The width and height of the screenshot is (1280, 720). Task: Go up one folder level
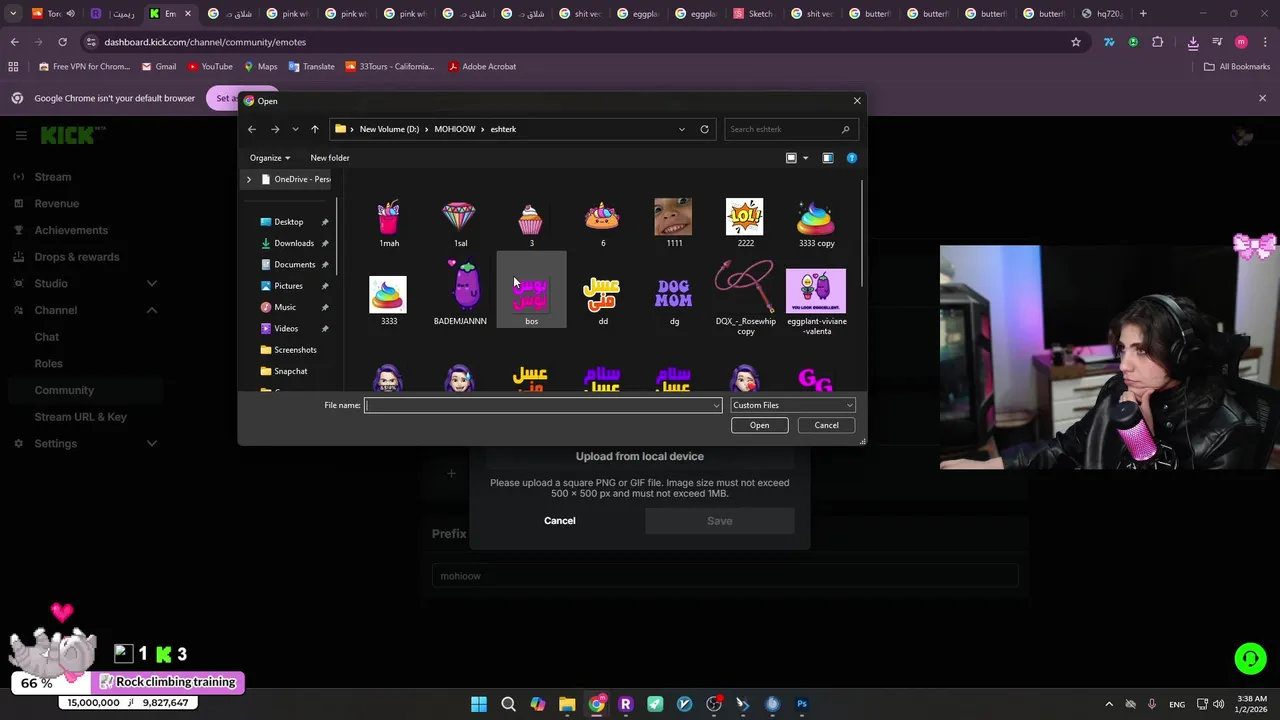[314, 129]
